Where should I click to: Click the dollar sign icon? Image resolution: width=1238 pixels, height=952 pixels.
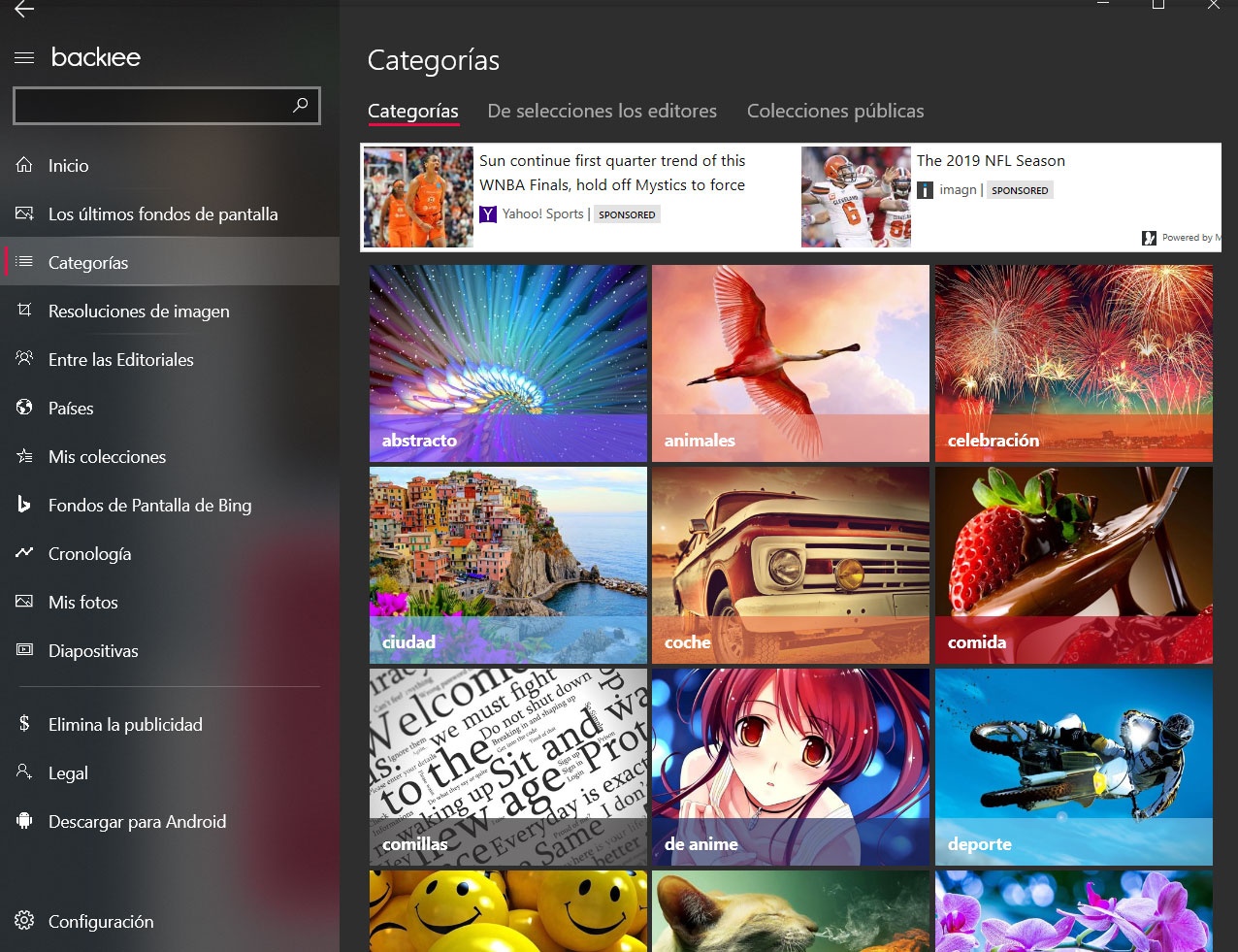pyautogui.click(x=24, y=724)
